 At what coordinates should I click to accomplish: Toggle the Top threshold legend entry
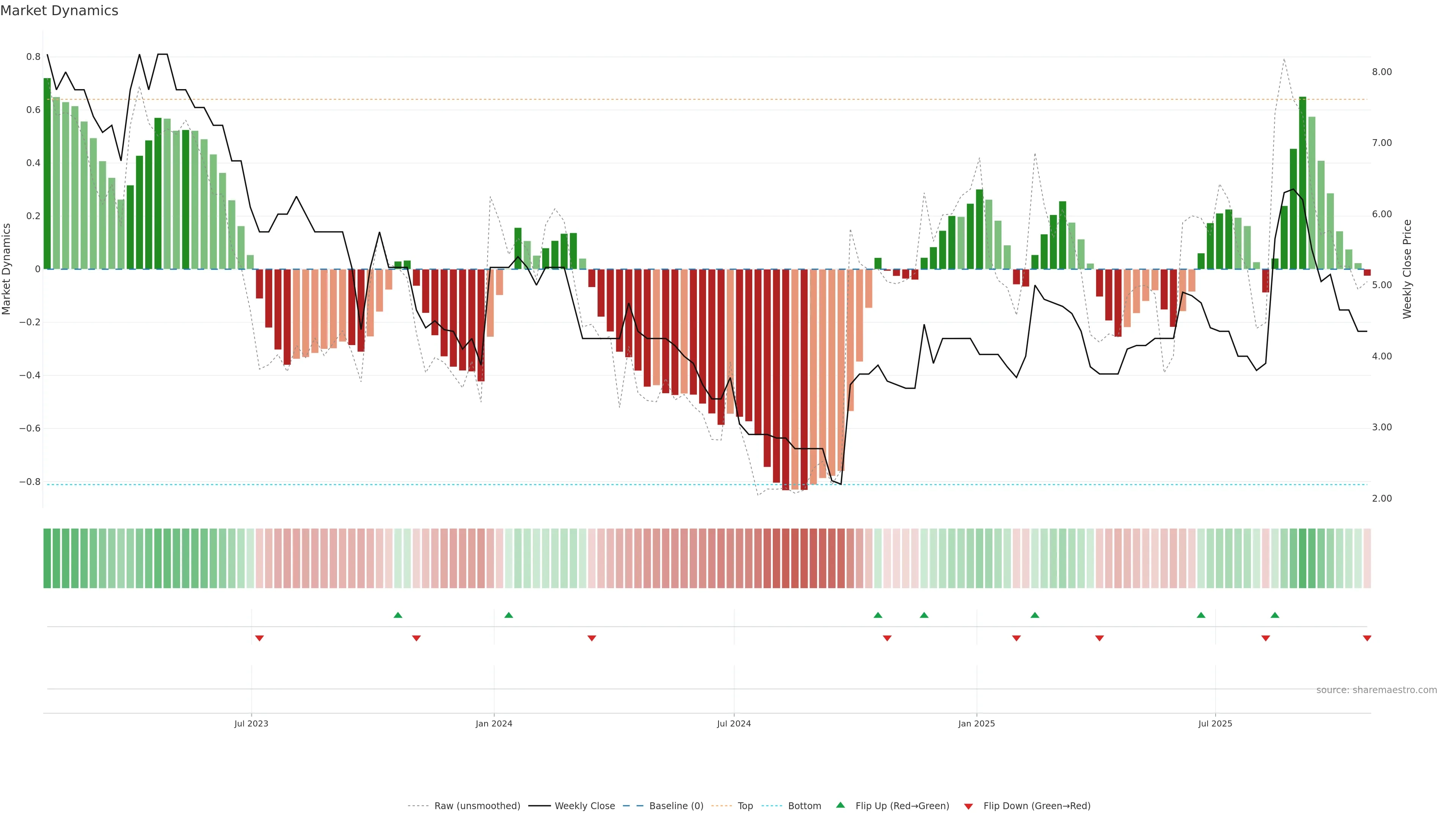[745, 806]
